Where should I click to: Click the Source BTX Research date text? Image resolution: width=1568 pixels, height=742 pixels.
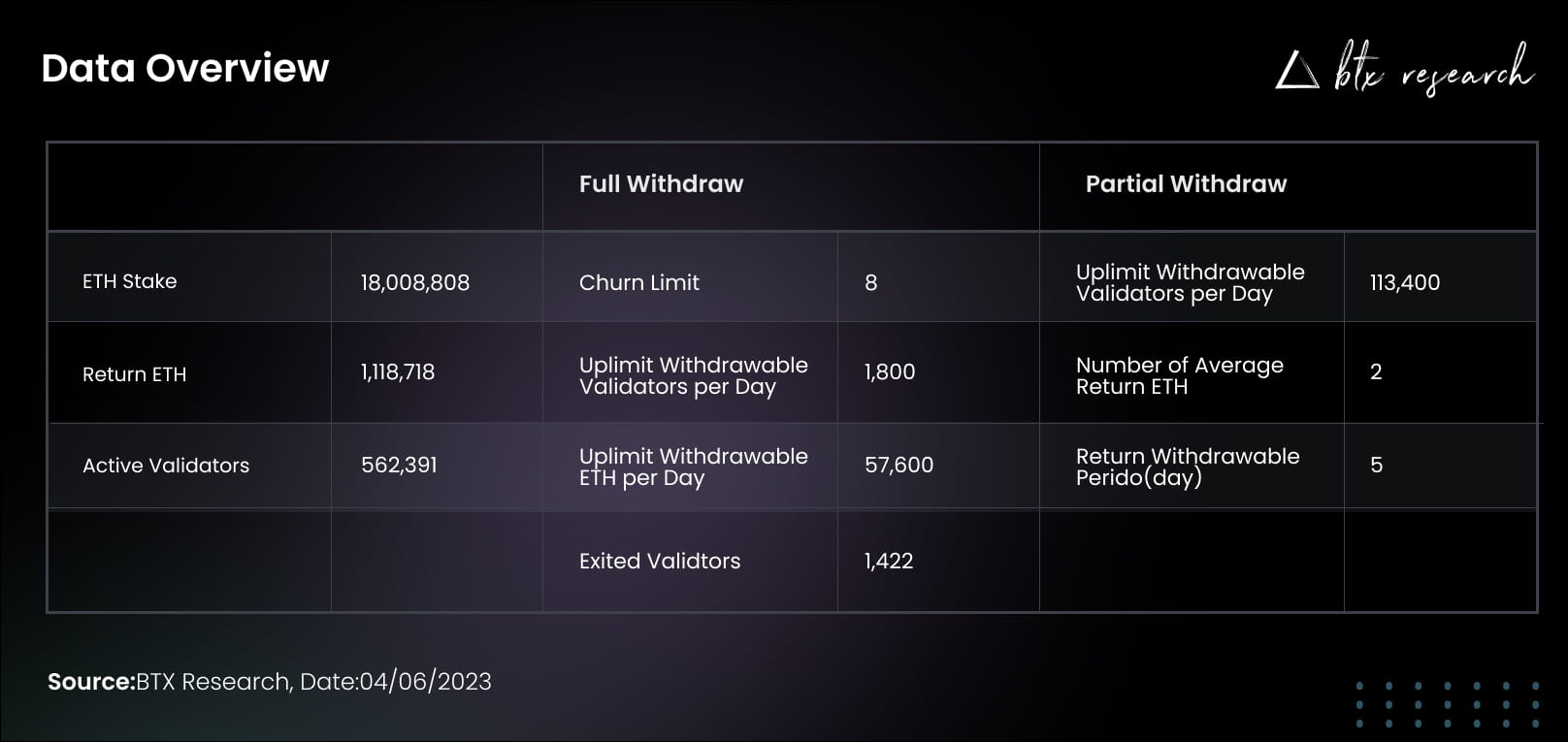pyautogui.click(x=270, y=682)
